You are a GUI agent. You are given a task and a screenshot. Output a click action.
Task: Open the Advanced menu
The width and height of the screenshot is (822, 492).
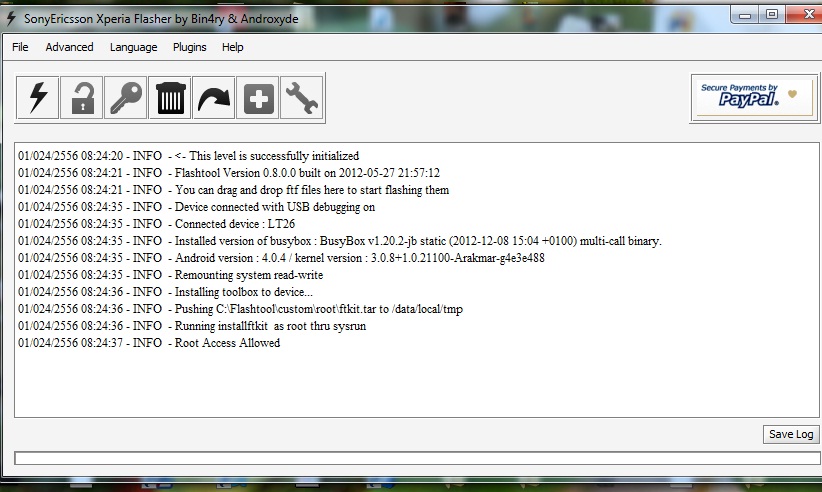coord(69,47)
